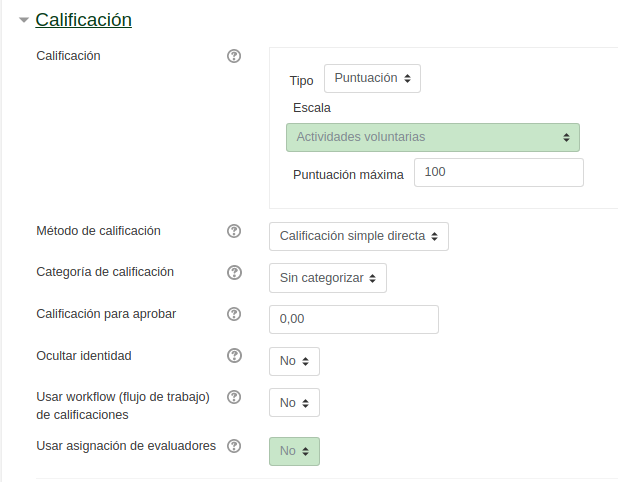Open help icon for Calificación para aprobar
This screenshot has width=618, height=482.
click(x=234, y=314)
